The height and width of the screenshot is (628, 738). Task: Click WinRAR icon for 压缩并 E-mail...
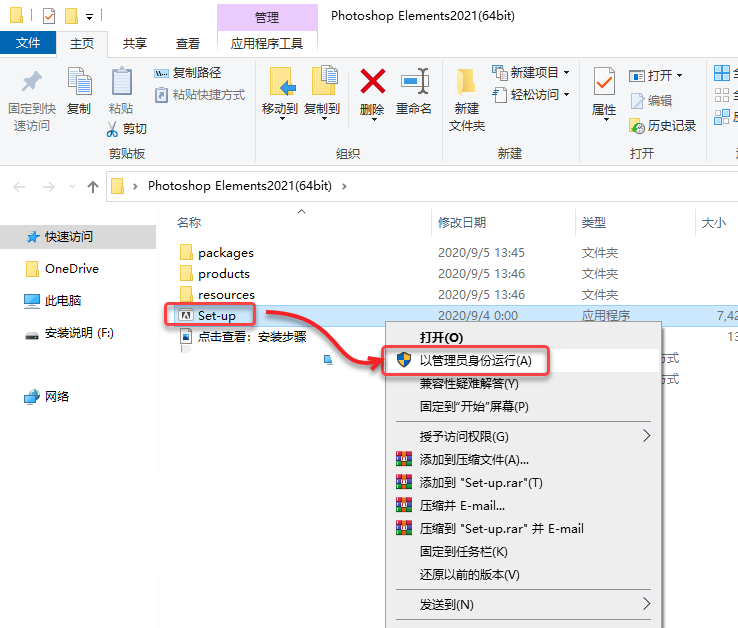click(x=404, y=506)
